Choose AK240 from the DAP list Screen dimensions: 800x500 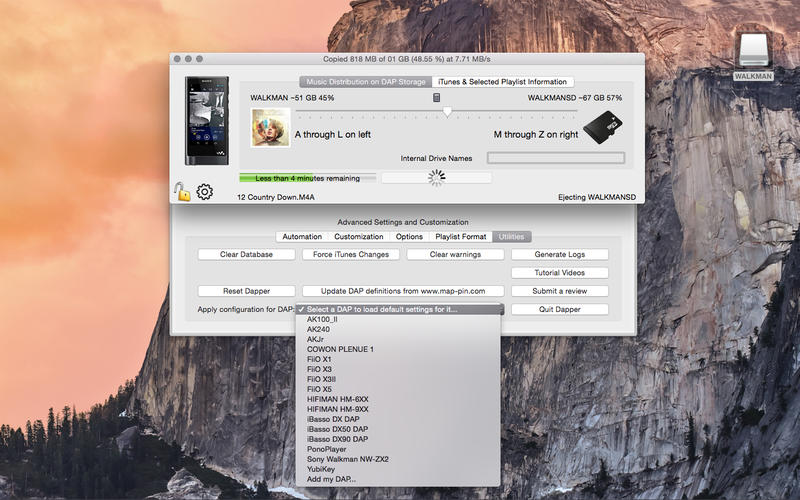tap(398, 330)
